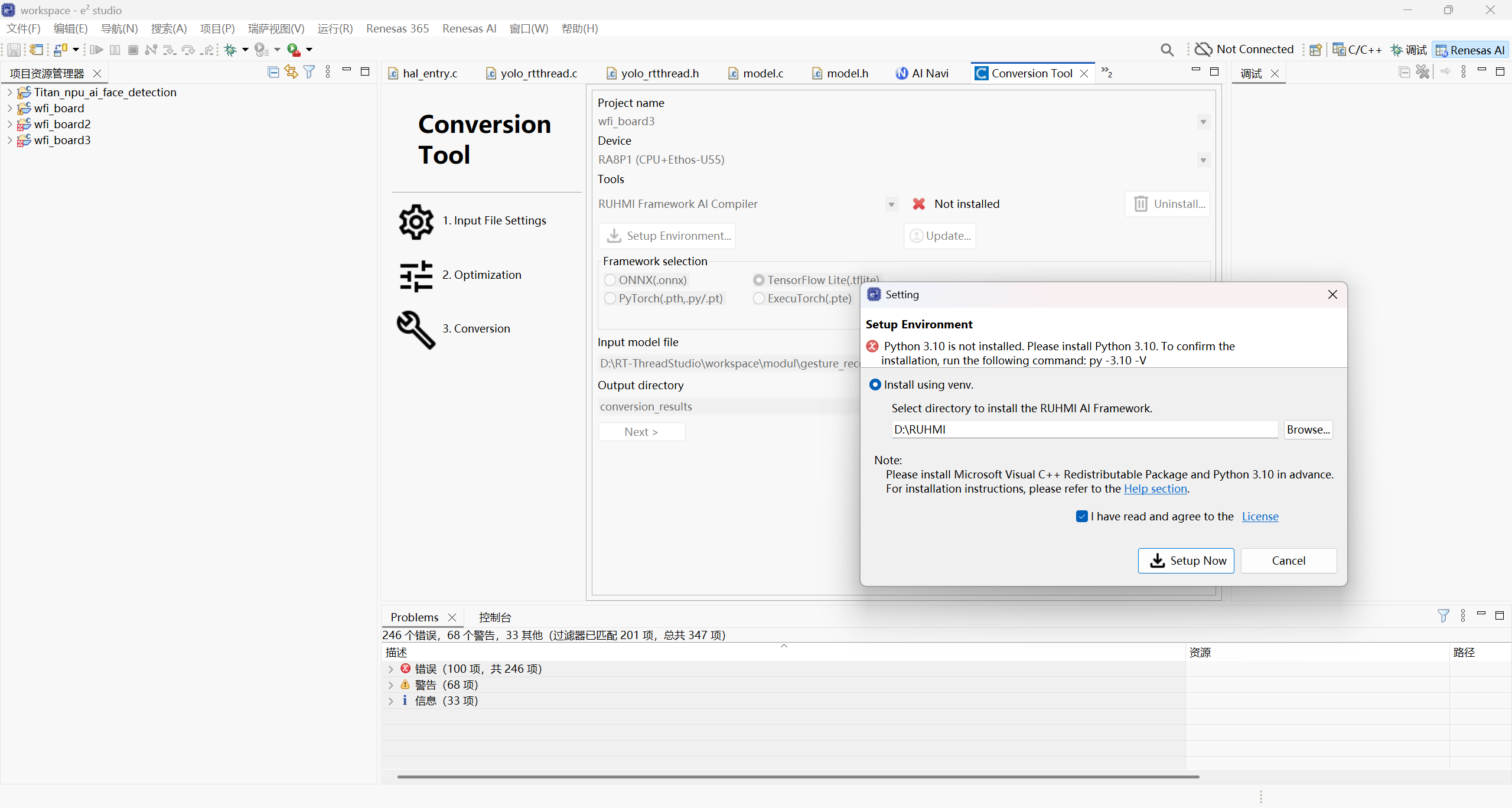Click the Output directory input field
Viewport: 1512px width, 808px height.
click(729, 406)
